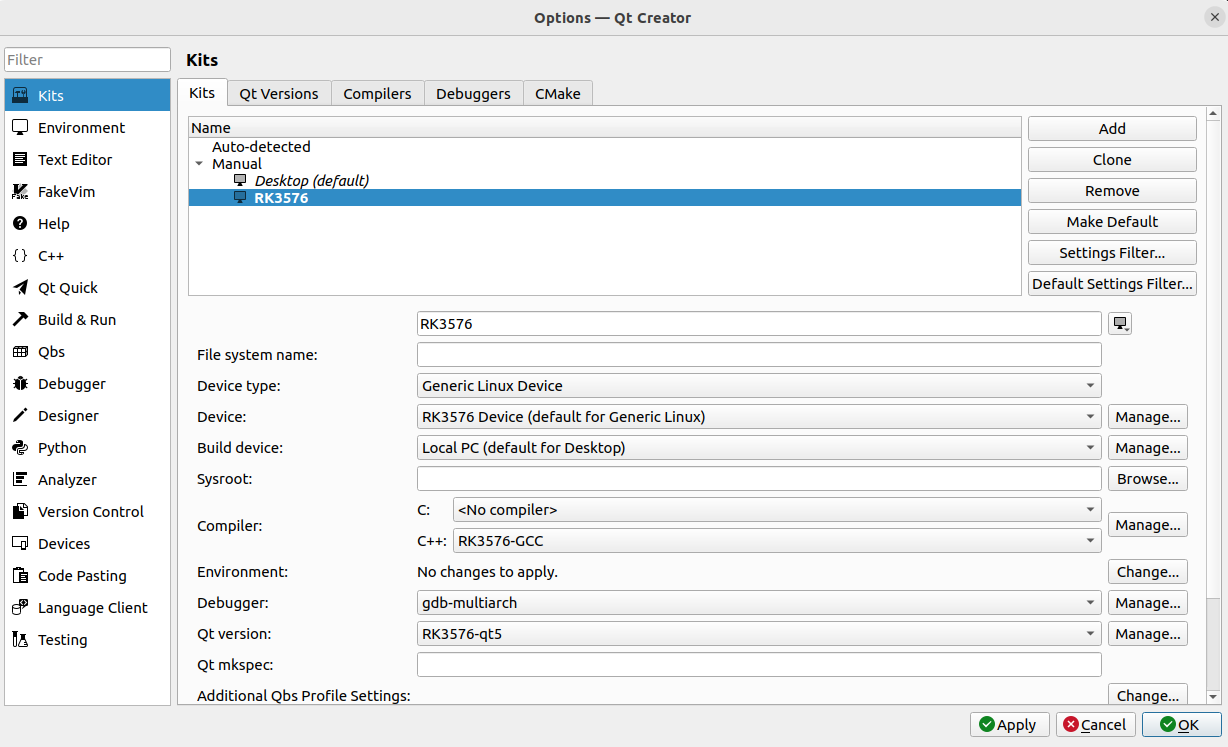Viewport: 1228px width, 747px height.
Task: Switch to the Debuggers tab
Action: tap(473, 93)
